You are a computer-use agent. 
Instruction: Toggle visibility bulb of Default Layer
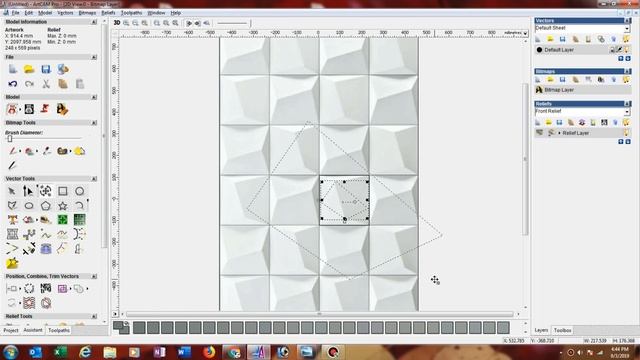tap(627, 50)
